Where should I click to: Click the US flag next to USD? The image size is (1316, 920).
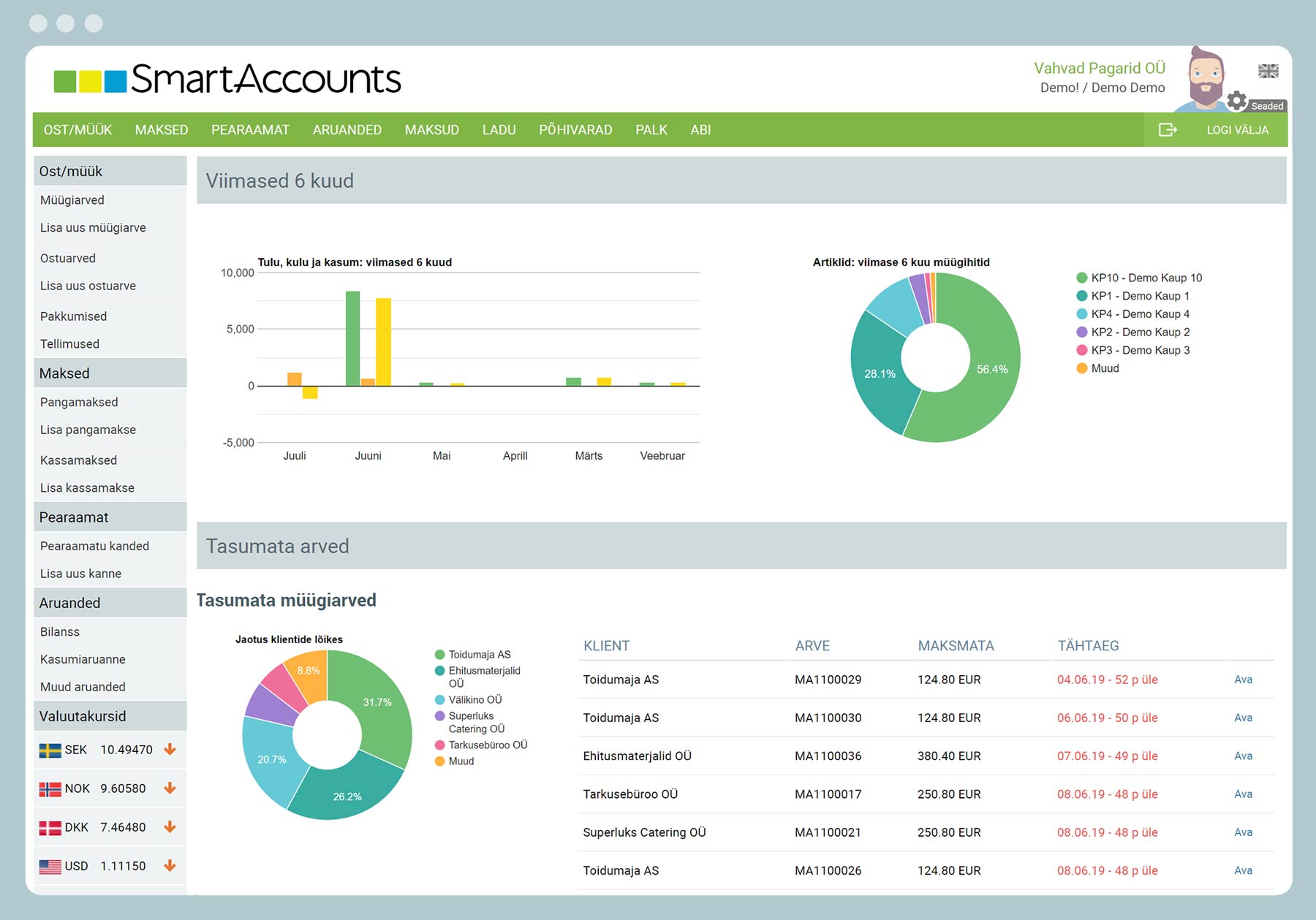(50, 866)
